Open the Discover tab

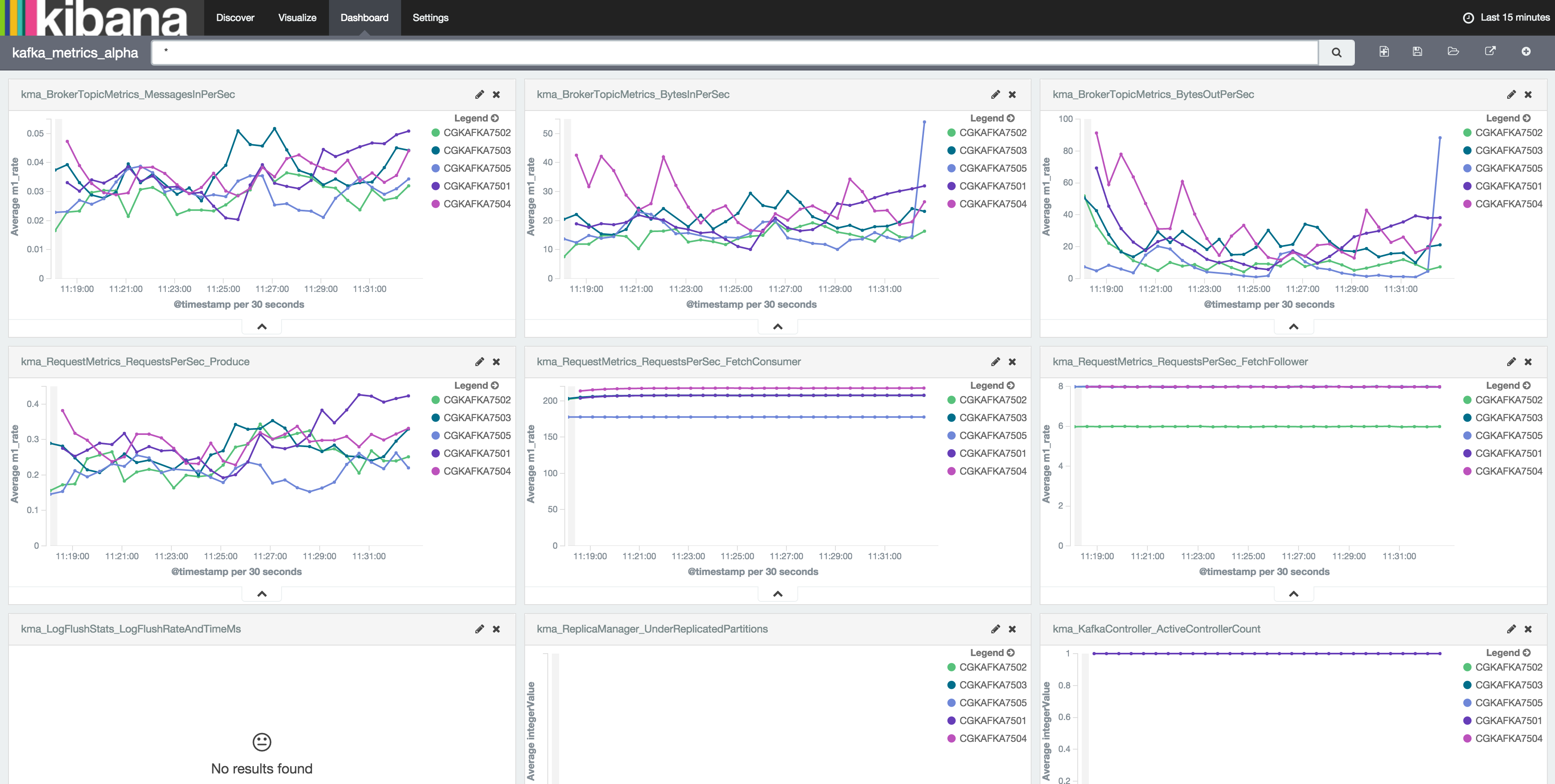click(x=235, y=17)
